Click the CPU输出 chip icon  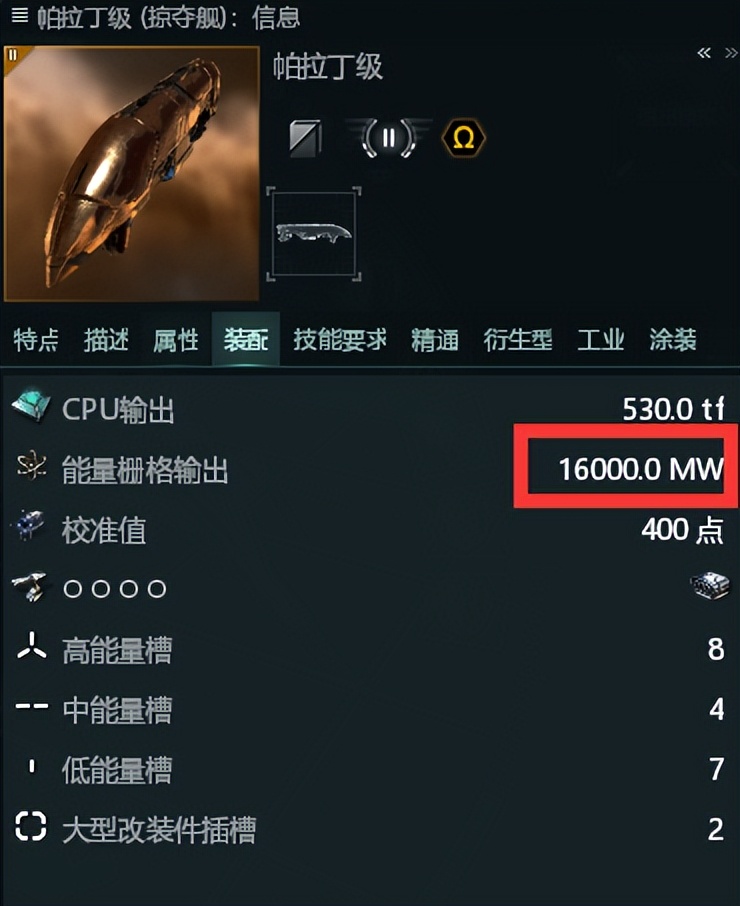[31, 407]
